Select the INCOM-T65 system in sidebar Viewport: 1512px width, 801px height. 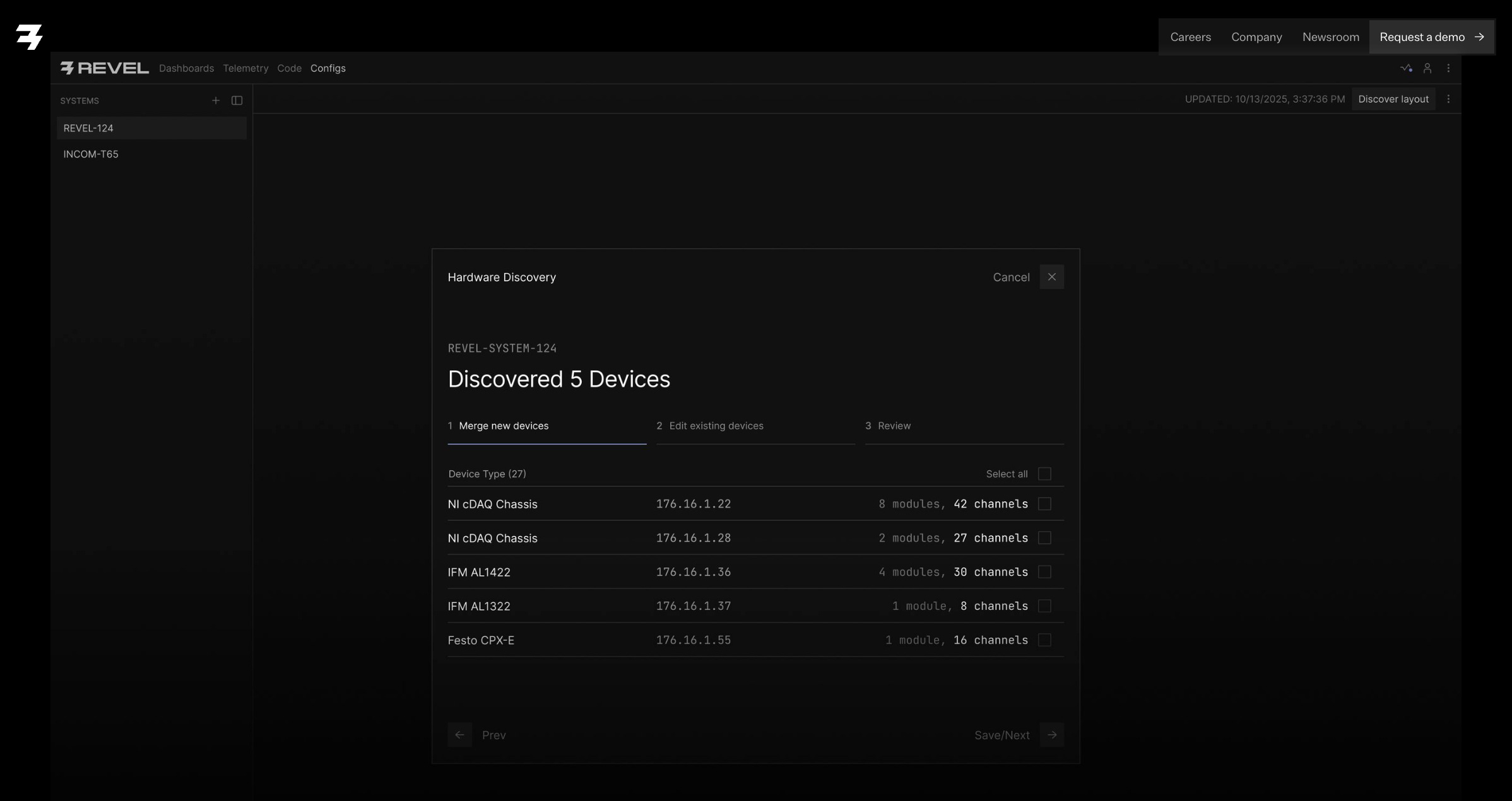(x=91, y=154)
